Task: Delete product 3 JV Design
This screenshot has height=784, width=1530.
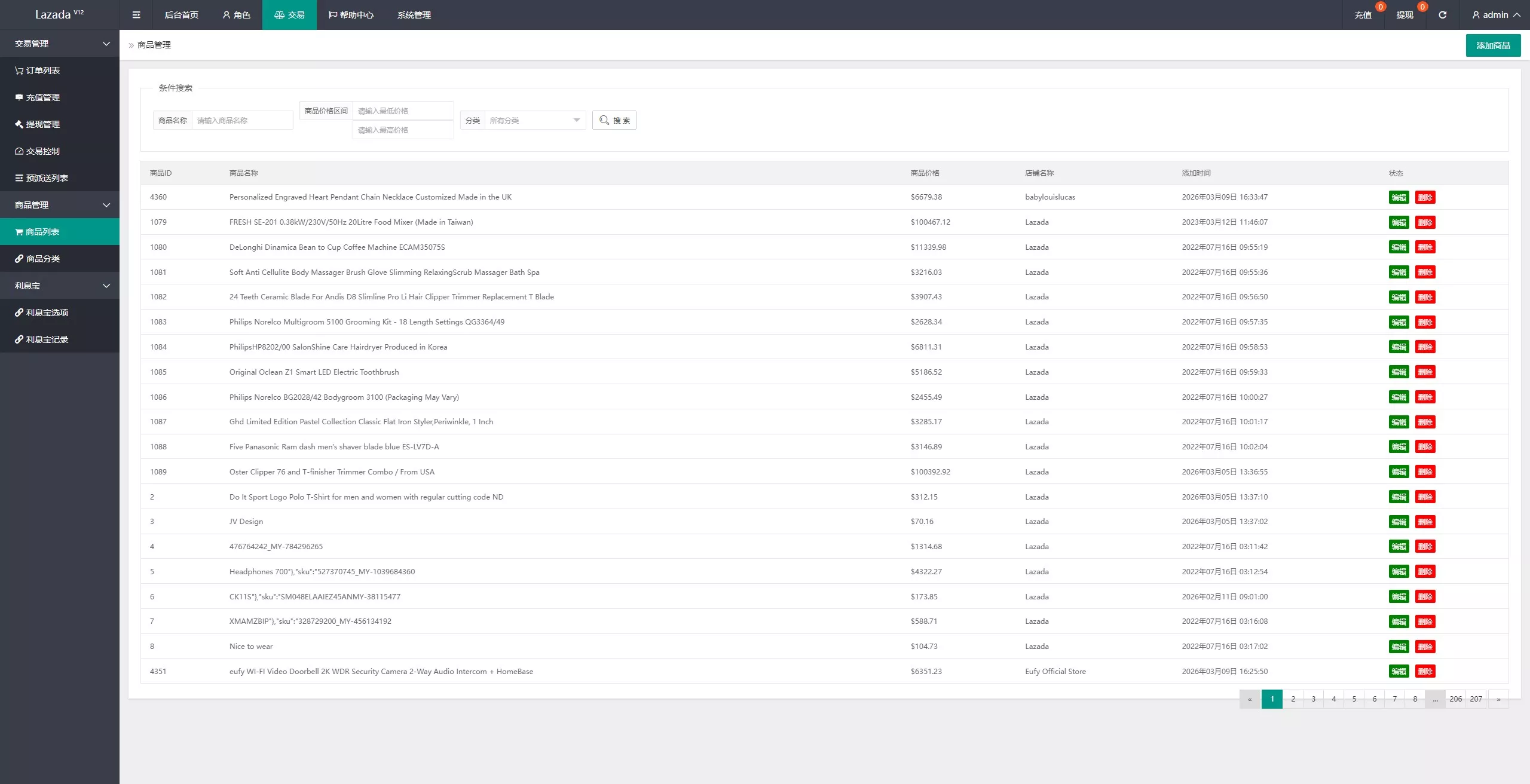Action: (x=1425, y=522)
